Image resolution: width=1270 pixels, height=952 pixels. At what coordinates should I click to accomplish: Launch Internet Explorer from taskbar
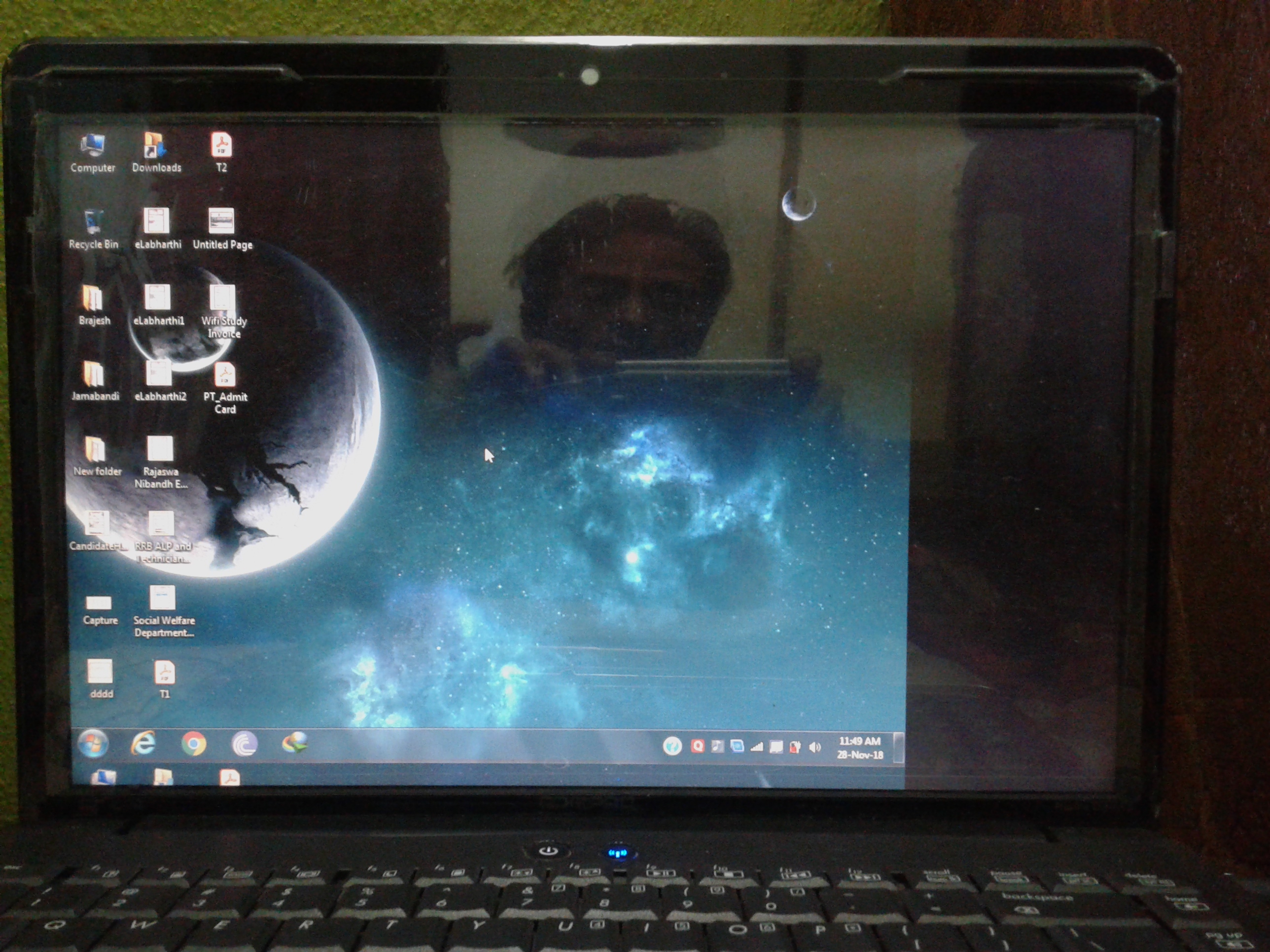[143, 744]
